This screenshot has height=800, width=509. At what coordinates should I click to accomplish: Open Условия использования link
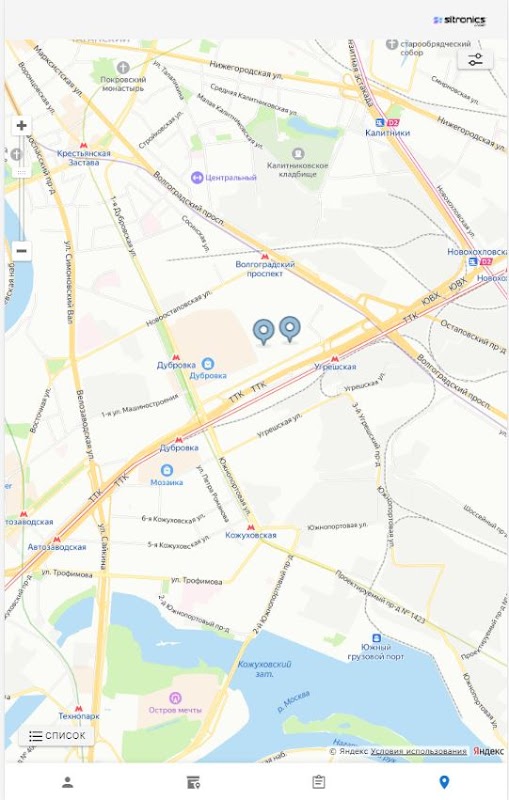418,752
